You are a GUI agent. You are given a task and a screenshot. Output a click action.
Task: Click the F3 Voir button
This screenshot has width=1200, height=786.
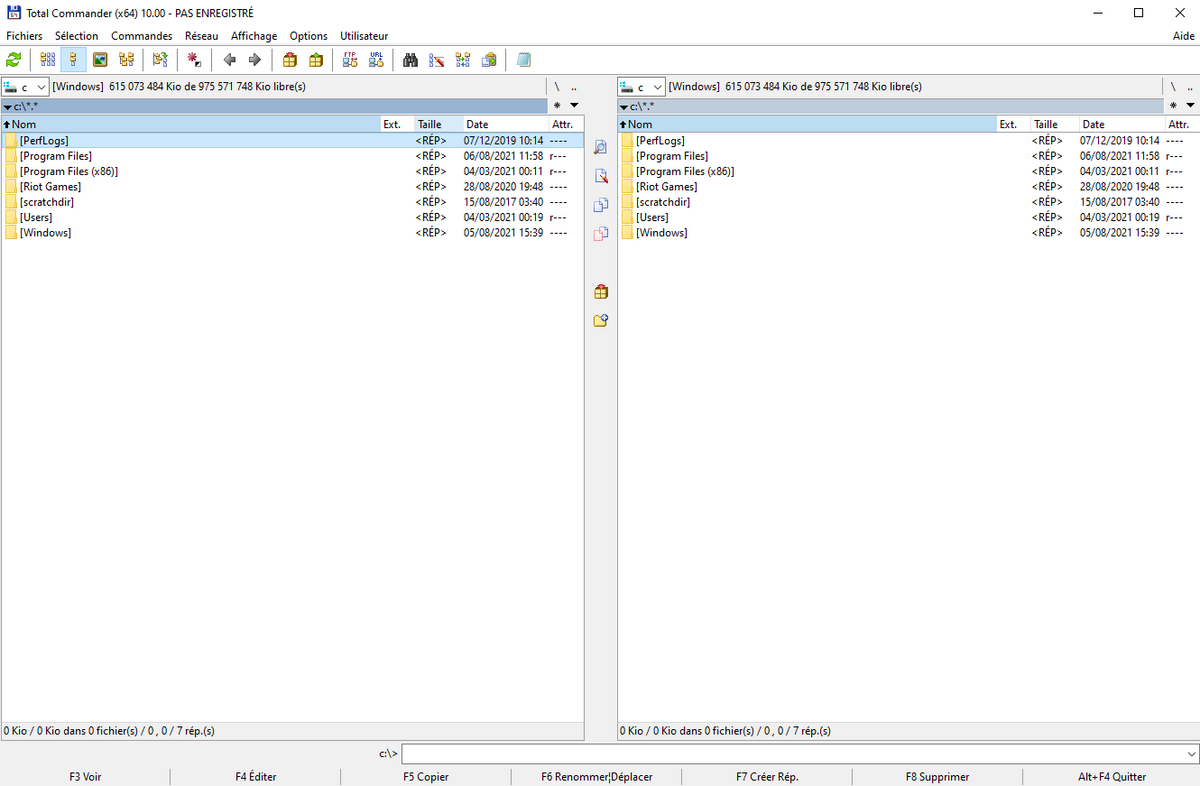[85, 777]
